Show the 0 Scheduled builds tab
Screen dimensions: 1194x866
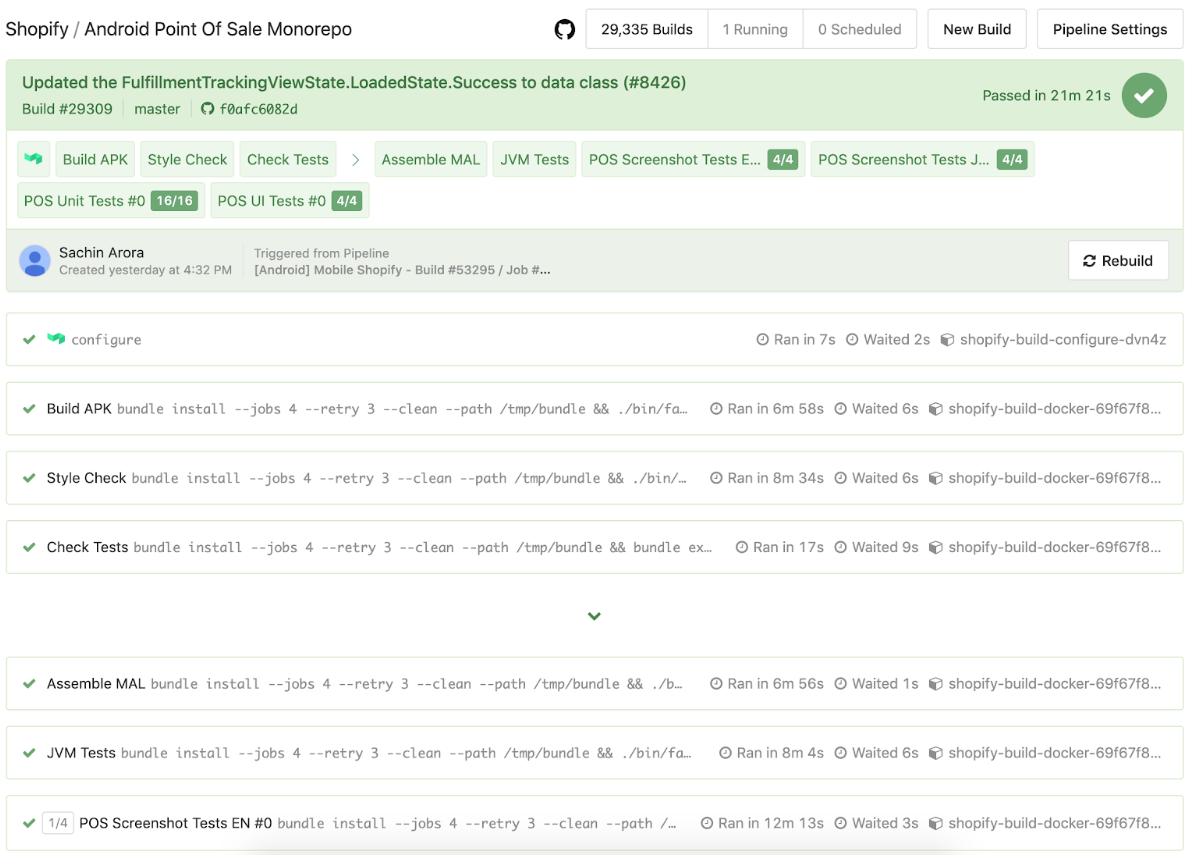[x=860, y=30]
